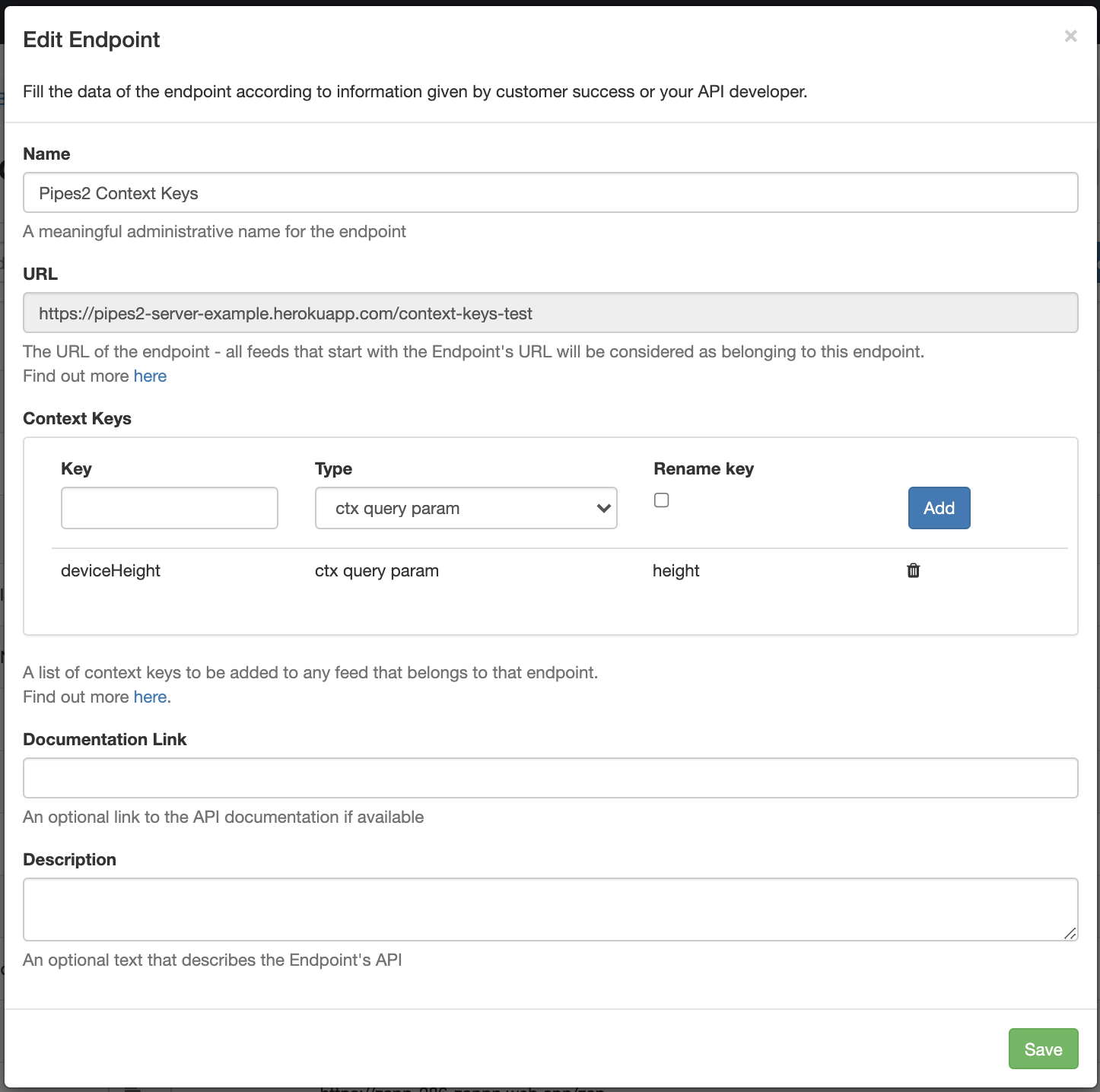Focus the Description text area
The image size is (1100, 1092).
[x=551, y=909]
